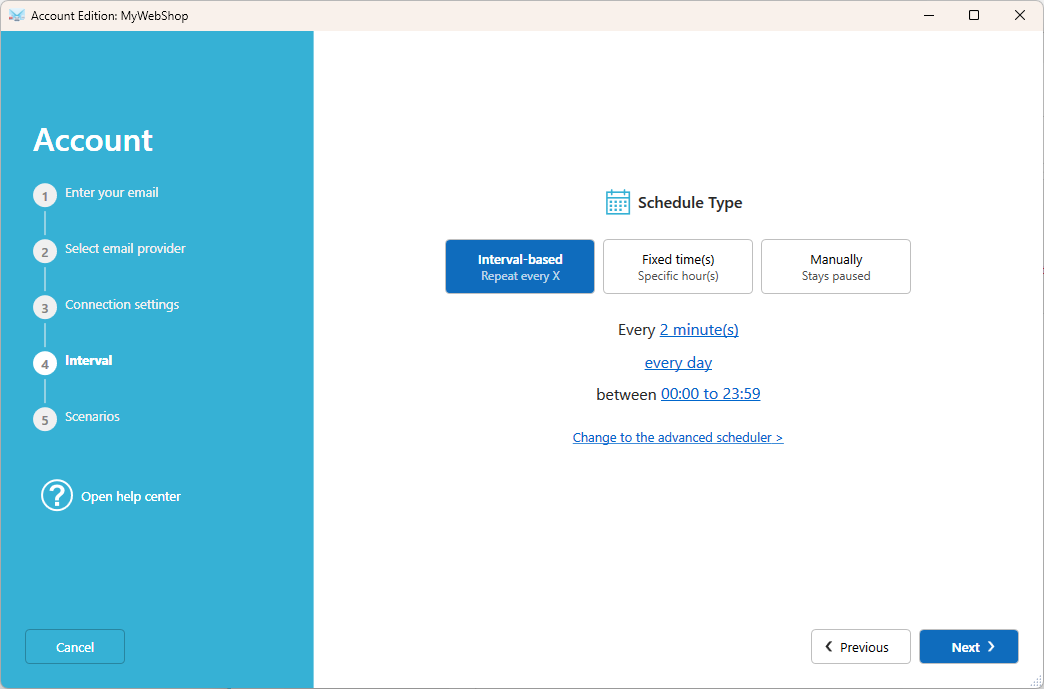Screen dimensions: 1044x689
Task: Click the Next button
Action: pos(969,646)
